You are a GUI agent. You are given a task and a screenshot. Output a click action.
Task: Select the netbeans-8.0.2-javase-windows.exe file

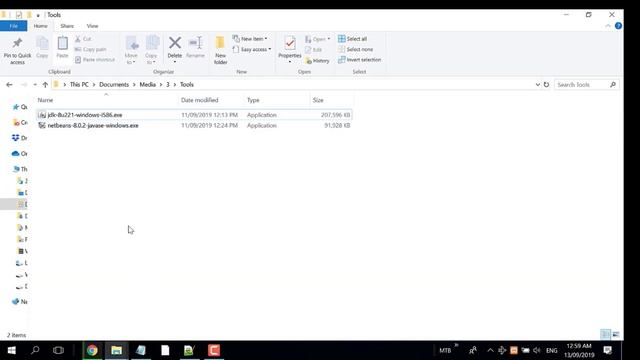[x=194, y=126]
